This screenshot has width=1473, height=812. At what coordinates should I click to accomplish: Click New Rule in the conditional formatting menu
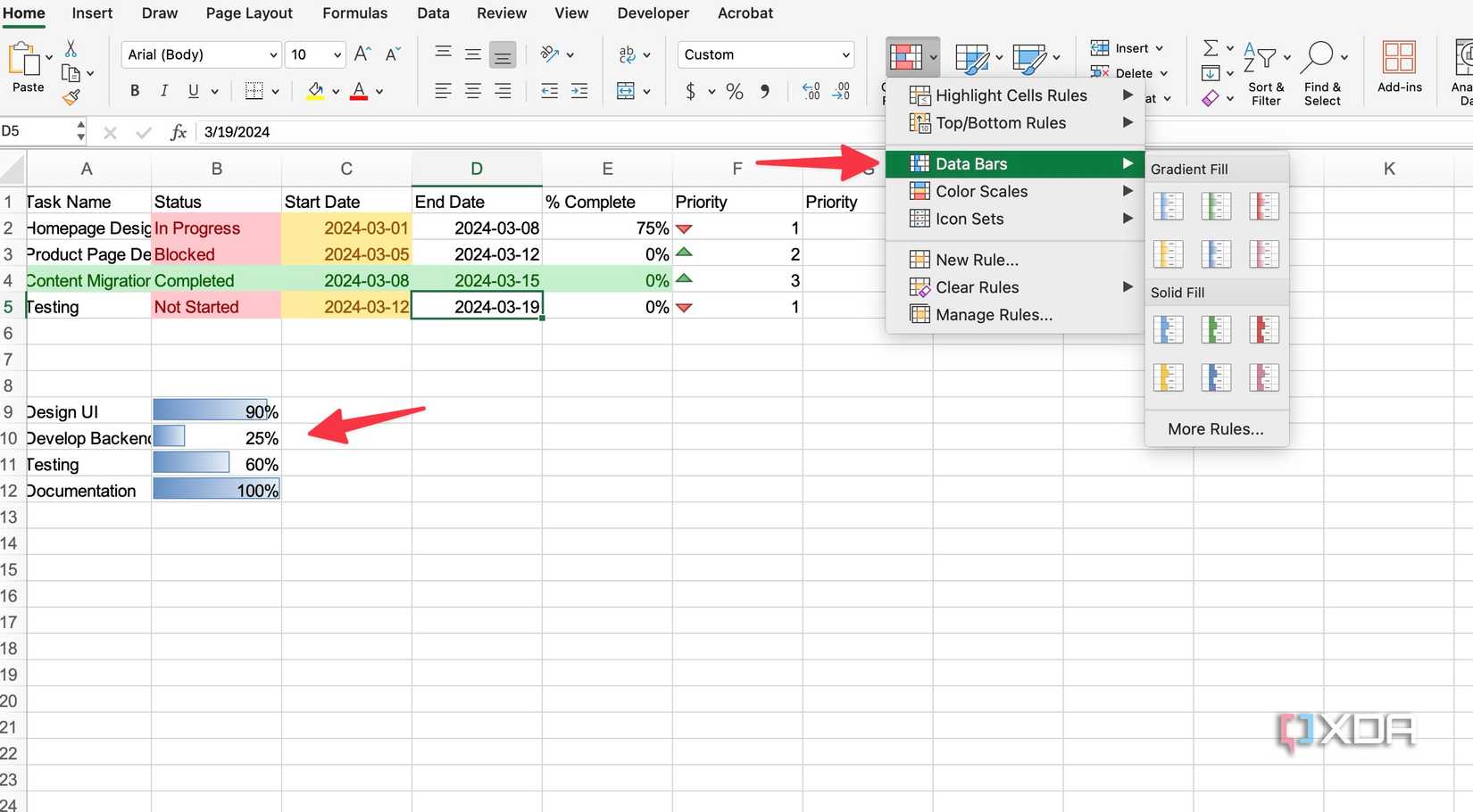coord(976,259)
